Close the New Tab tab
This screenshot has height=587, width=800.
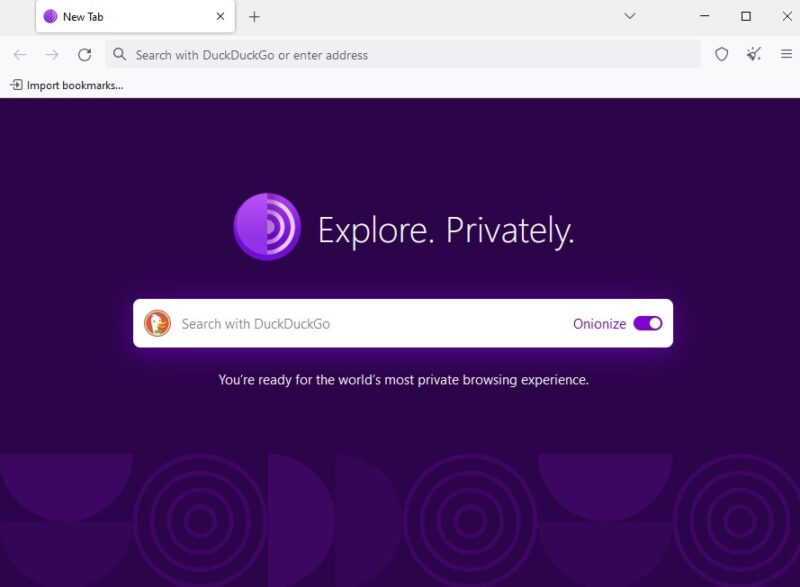(x=220, y=16)
